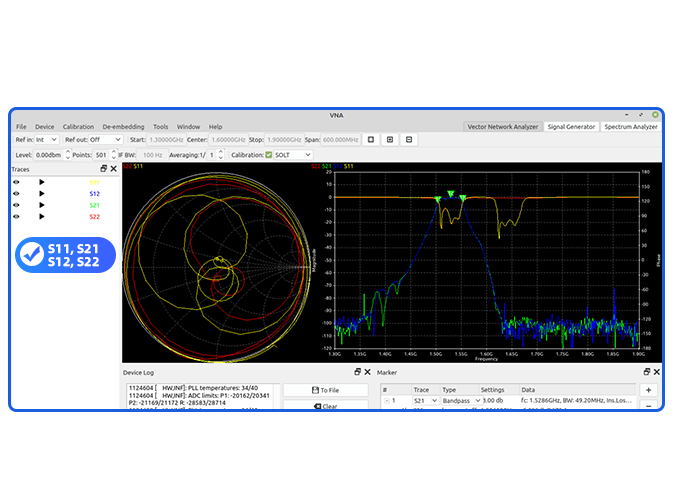Click the zoom in span icon
This screenshot has width=677, height=502.
click(390, 140)
